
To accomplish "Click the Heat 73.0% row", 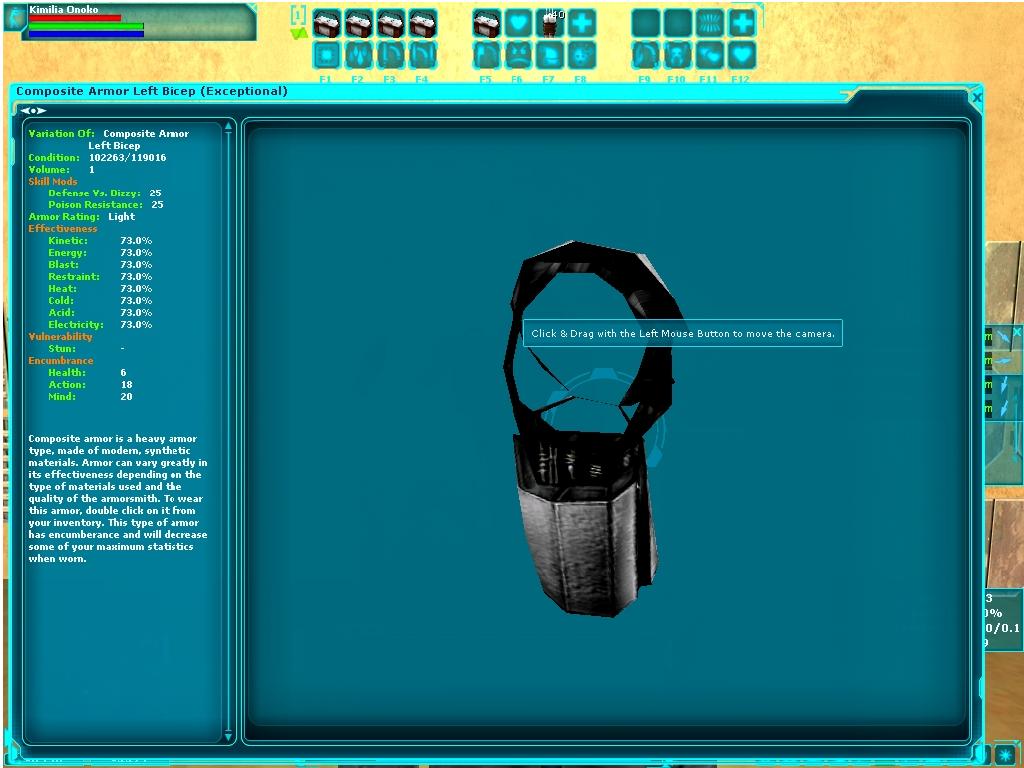I will [100, 288].
